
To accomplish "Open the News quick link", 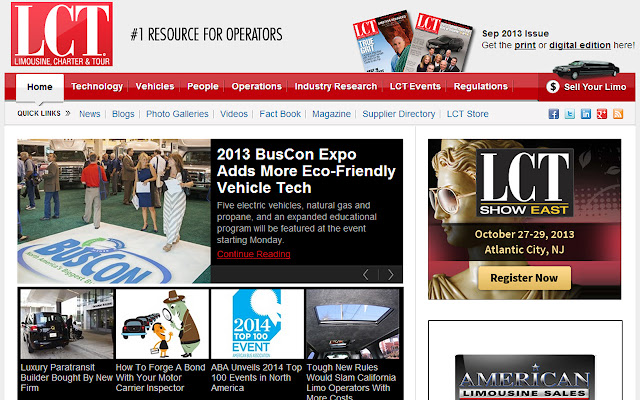I will [89, 114].
